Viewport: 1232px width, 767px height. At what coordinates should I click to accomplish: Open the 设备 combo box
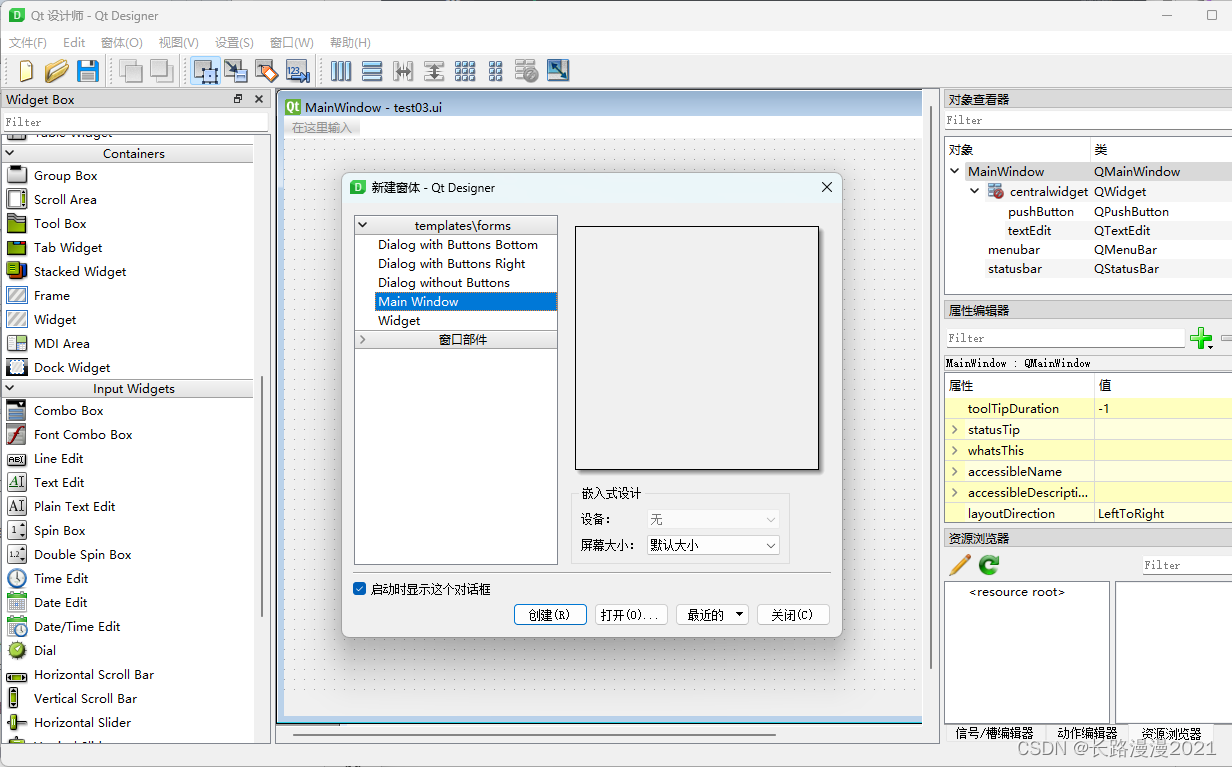tap(713, 520)
